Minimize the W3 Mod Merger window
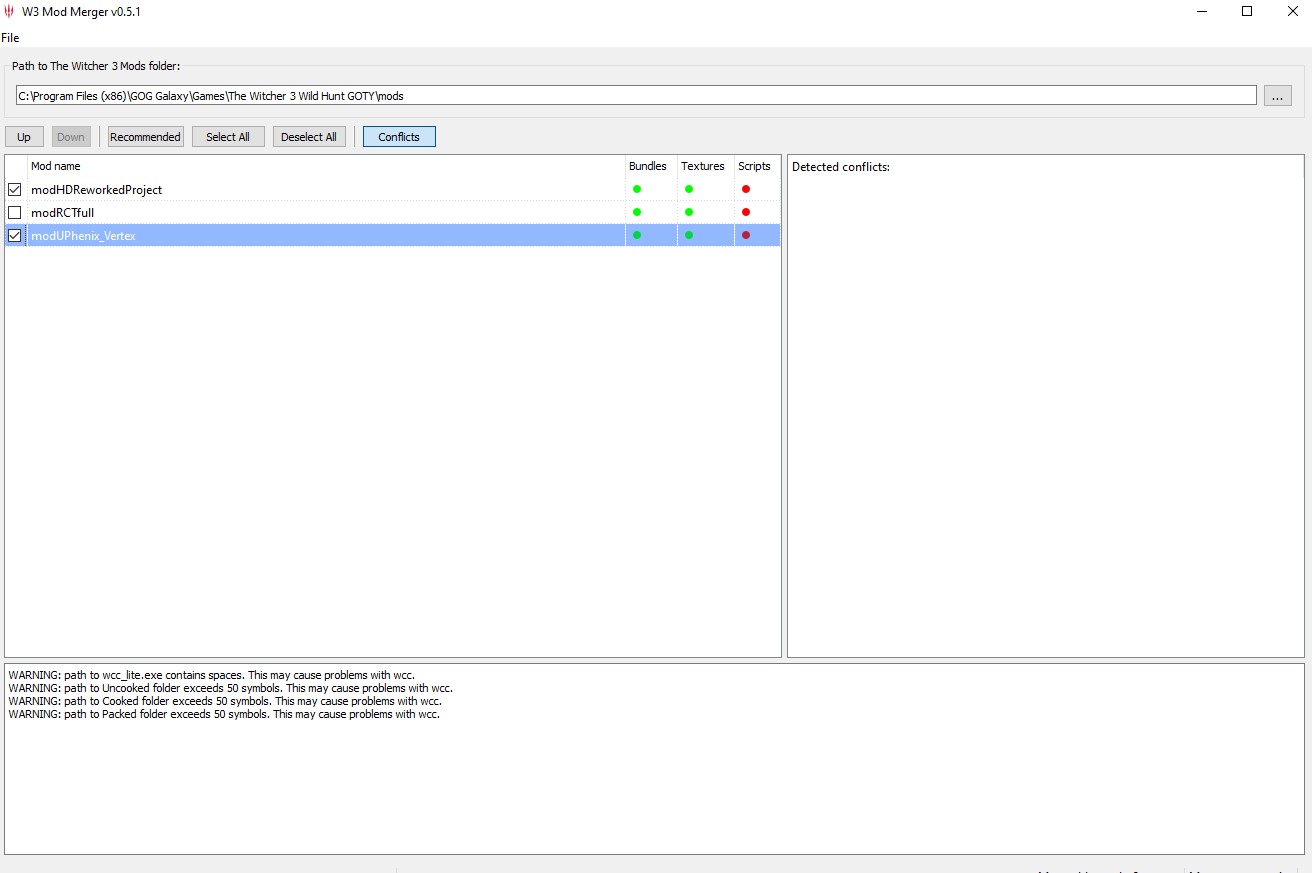The width and height of the screenshot is (1312, 873). coord(1203,11)
